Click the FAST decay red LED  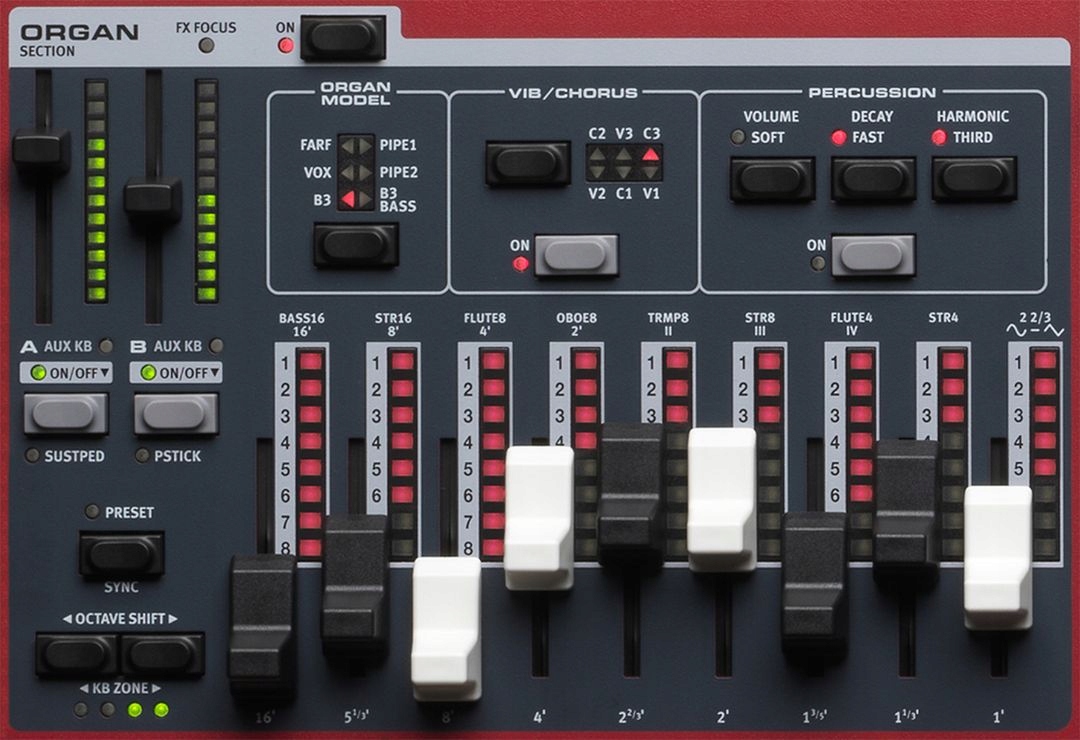pos(838,138)
